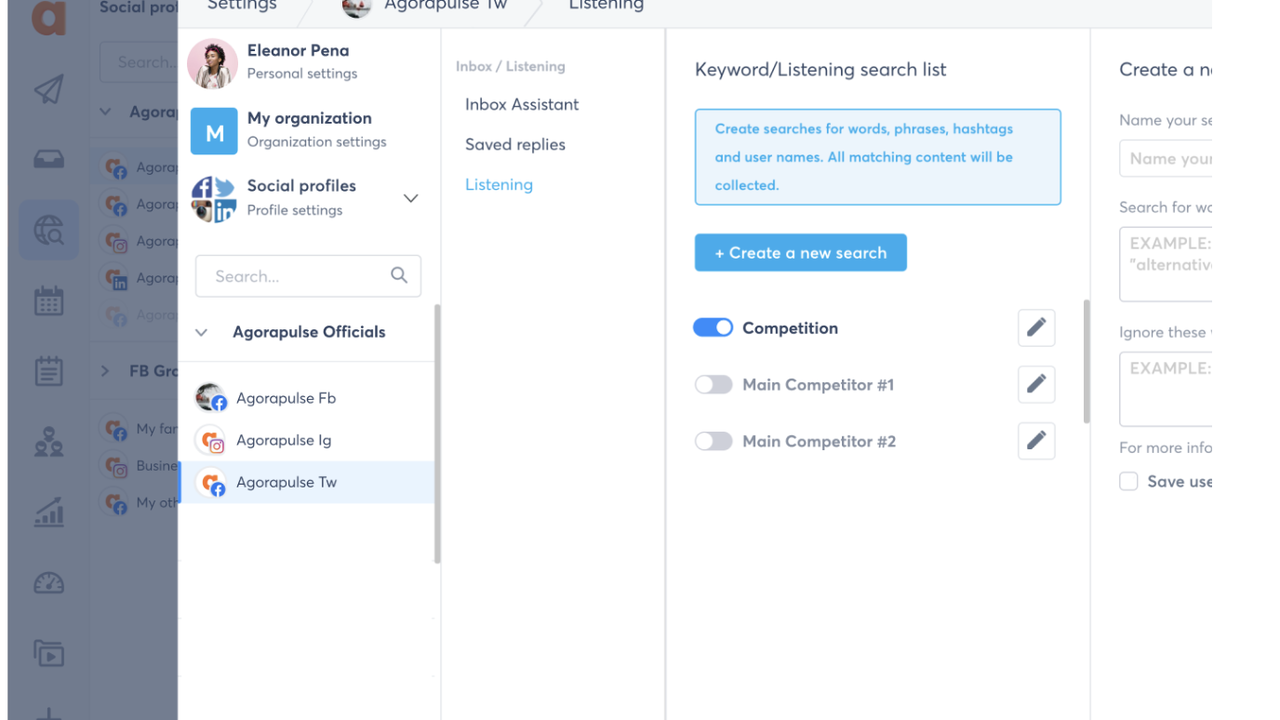Click the bar chart reports icon
The image size is (1280, 720).
pyautogui.click(x=48, y=513)
